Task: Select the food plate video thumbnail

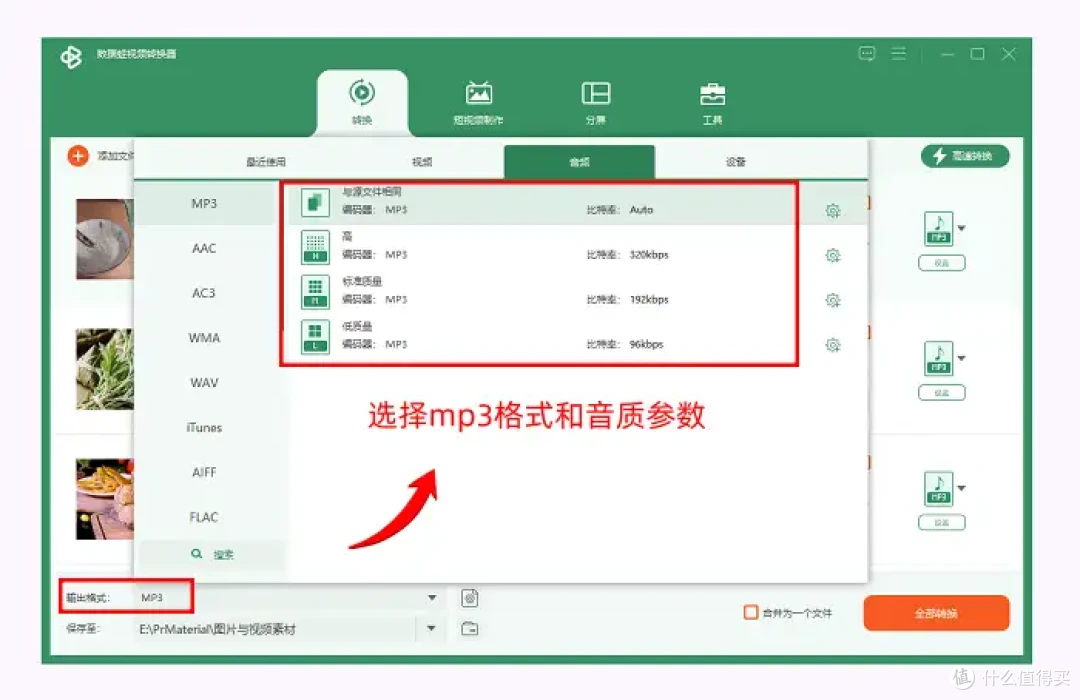Action: 105,499
